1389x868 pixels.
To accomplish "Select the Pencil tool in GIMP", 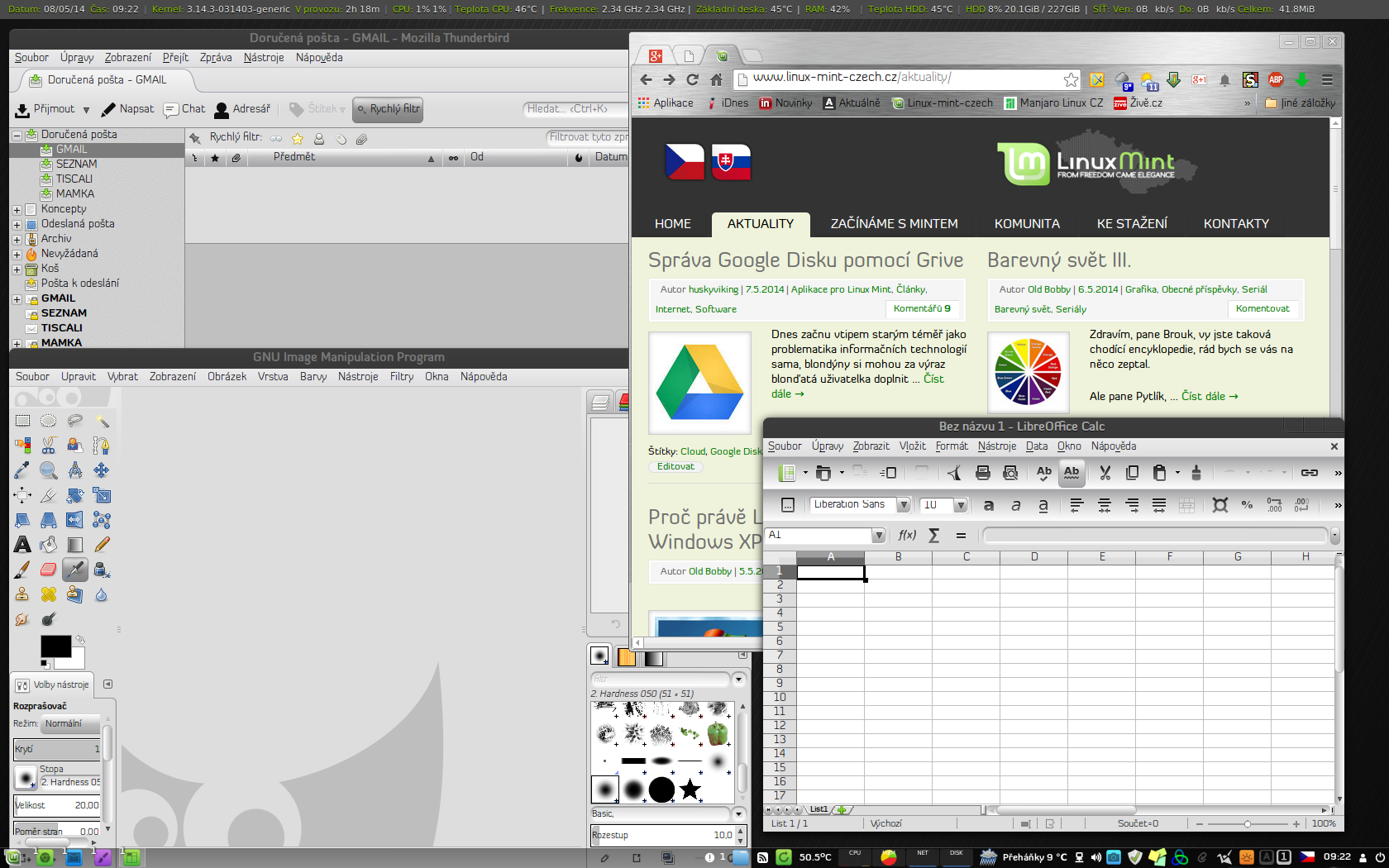I will [x=102, y=545].
